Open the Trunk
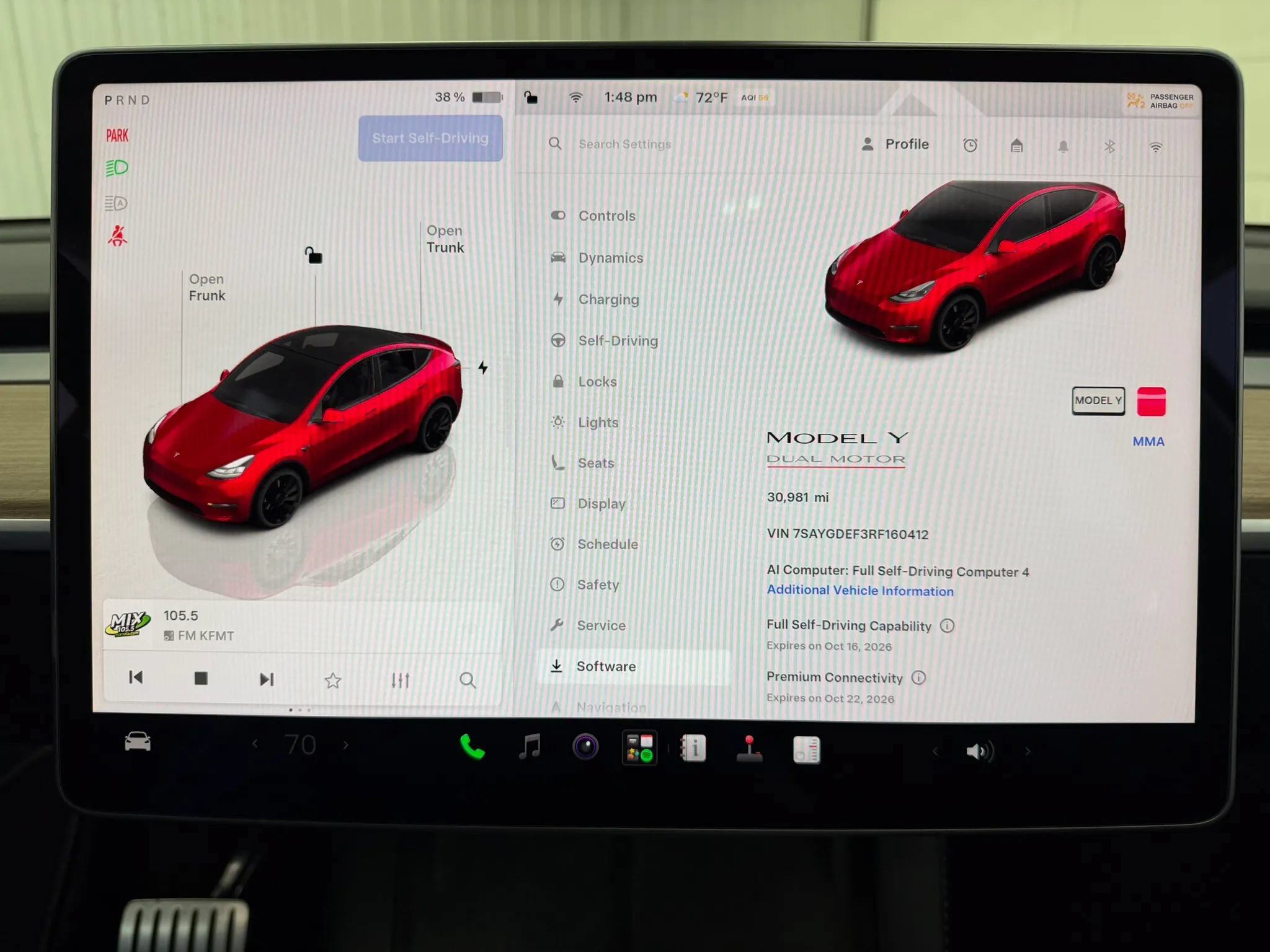The width and height of the screenshot is (1270, 952). pyautogui.click(x=445, y=239)
